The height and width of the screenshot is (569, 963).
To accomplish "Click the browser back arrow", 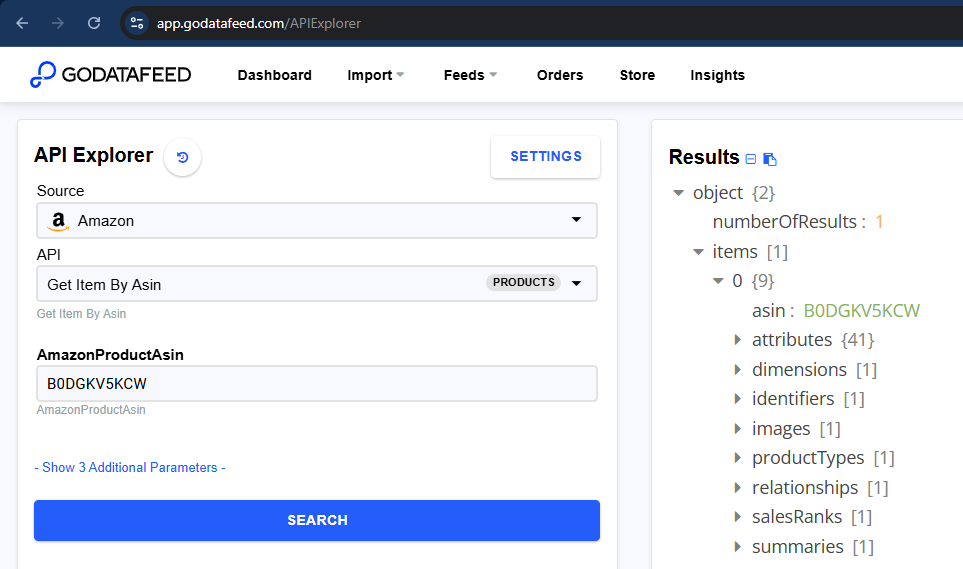I will 22,23.
